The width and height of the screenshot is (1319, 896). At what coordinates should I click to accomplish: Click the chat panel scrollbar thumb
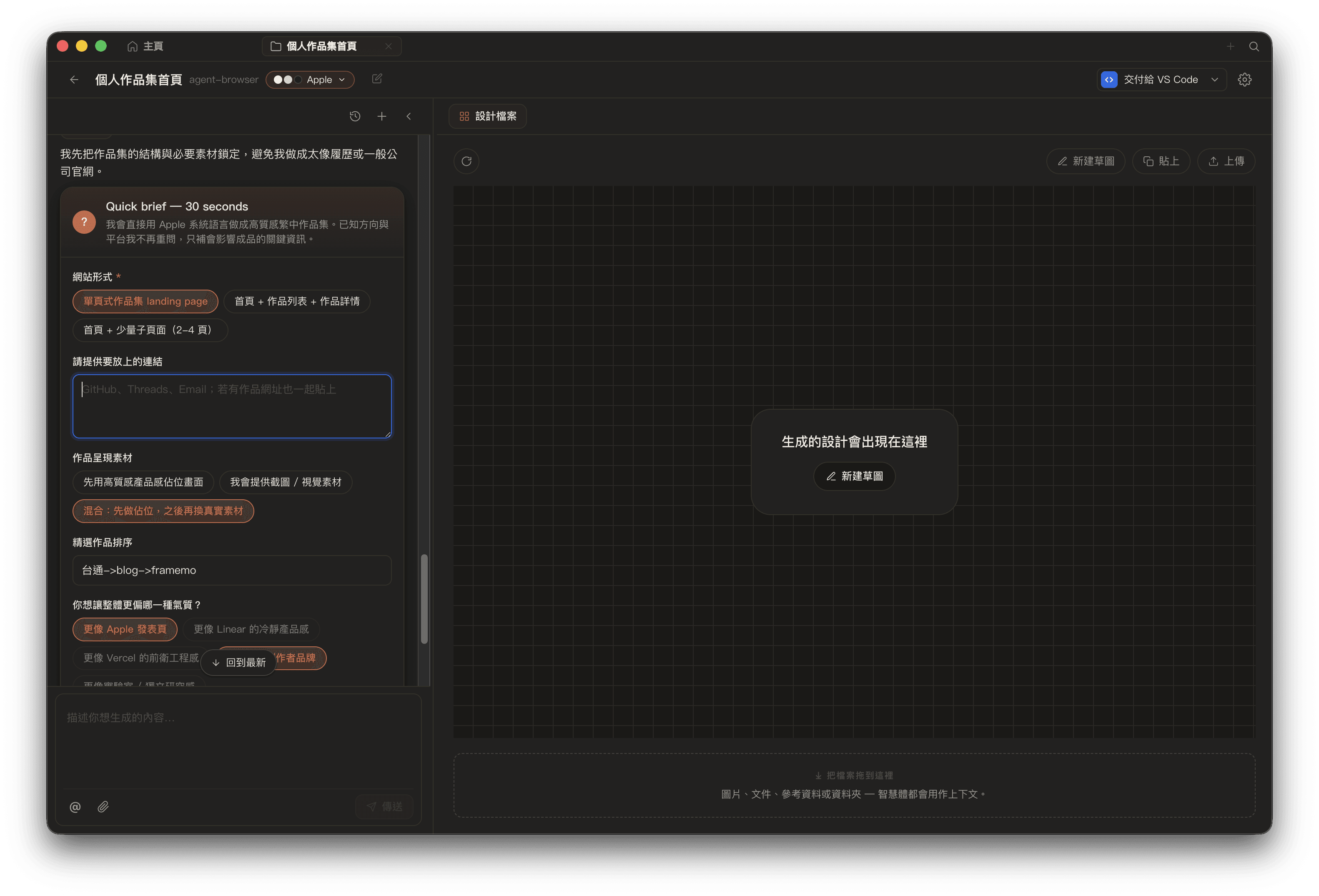pyautogui.click(x=424, y=599)
